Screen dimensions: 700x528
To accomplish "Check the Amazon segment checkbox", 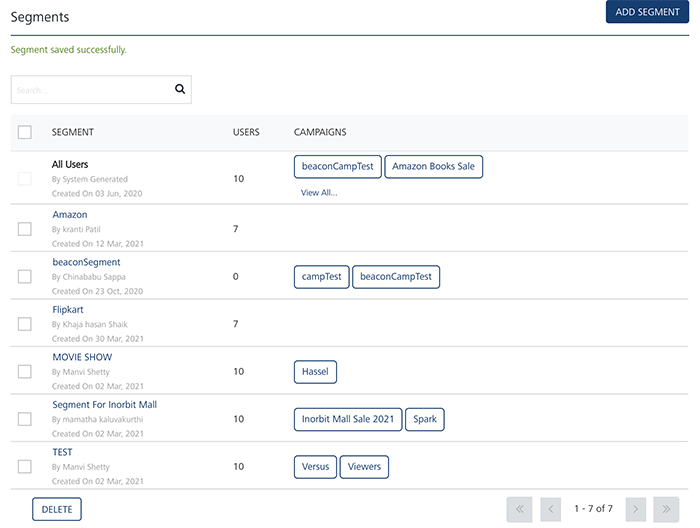I will [25, 229].
